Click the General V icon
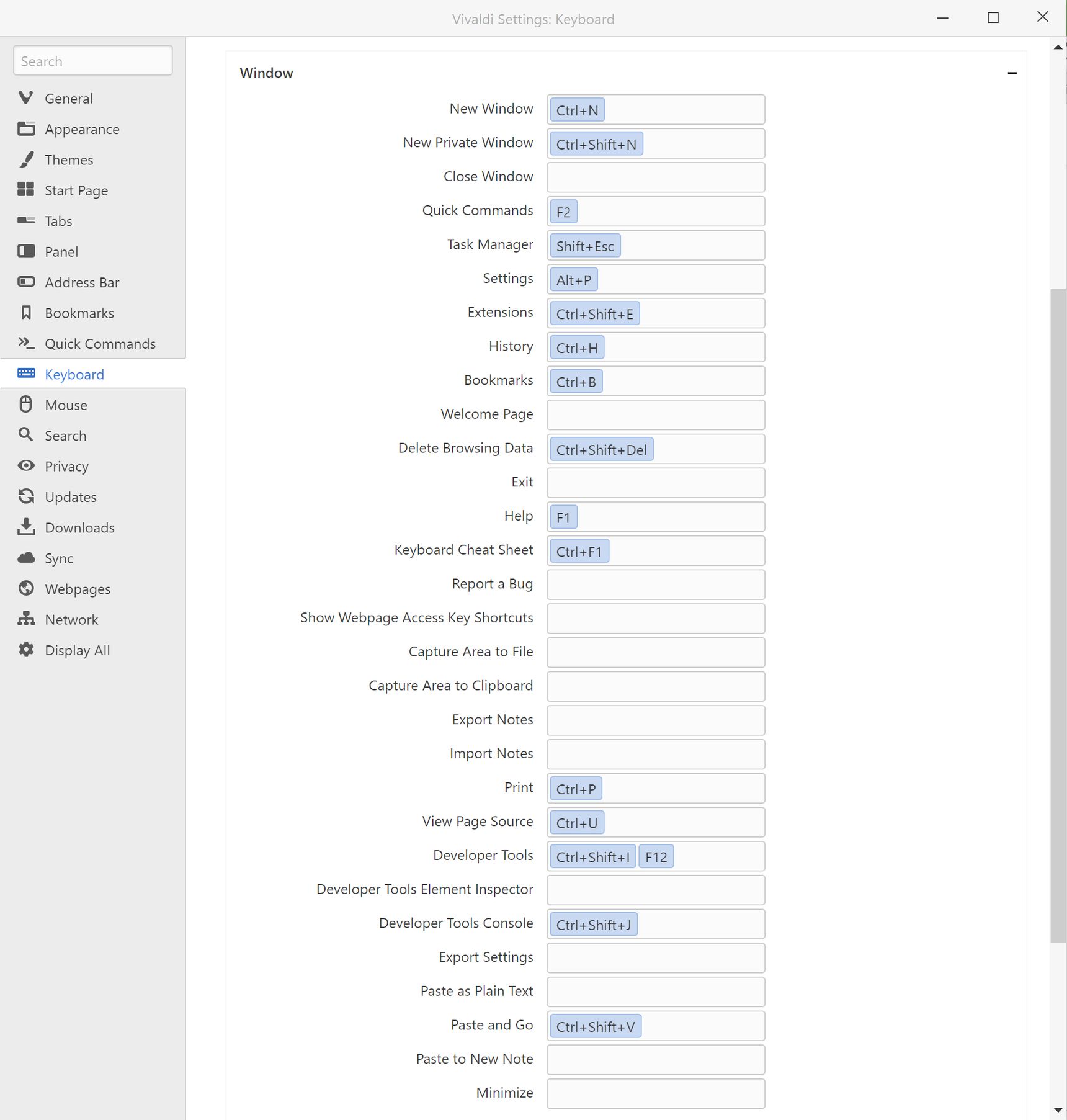This screenshot has width=1067, height=1120. (26, 98)
